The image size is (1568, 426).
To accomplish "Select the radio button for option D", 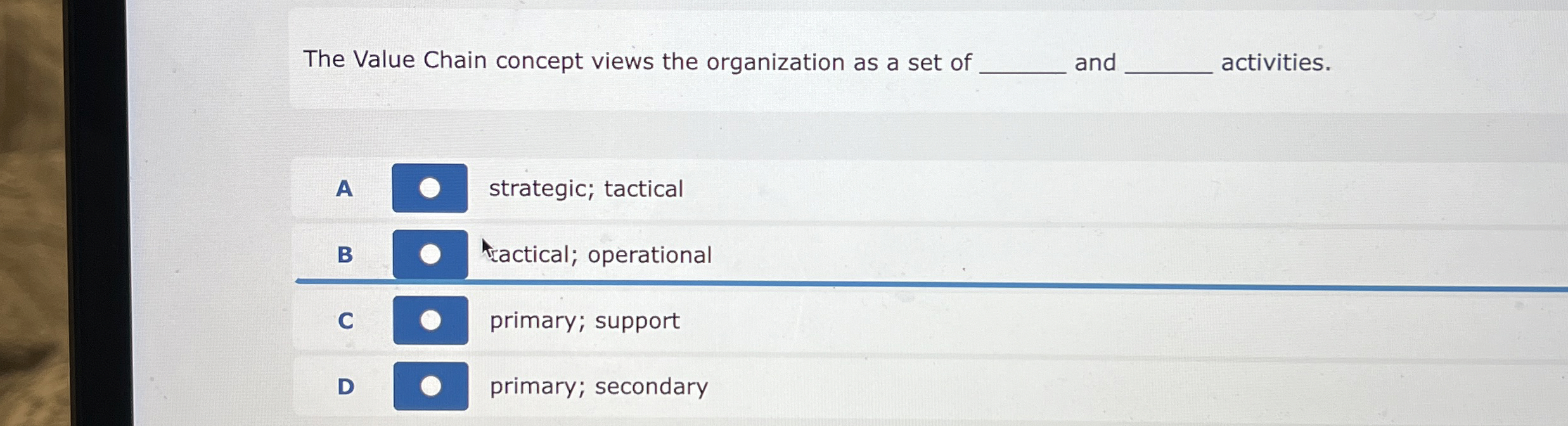I will click(430, 385).
